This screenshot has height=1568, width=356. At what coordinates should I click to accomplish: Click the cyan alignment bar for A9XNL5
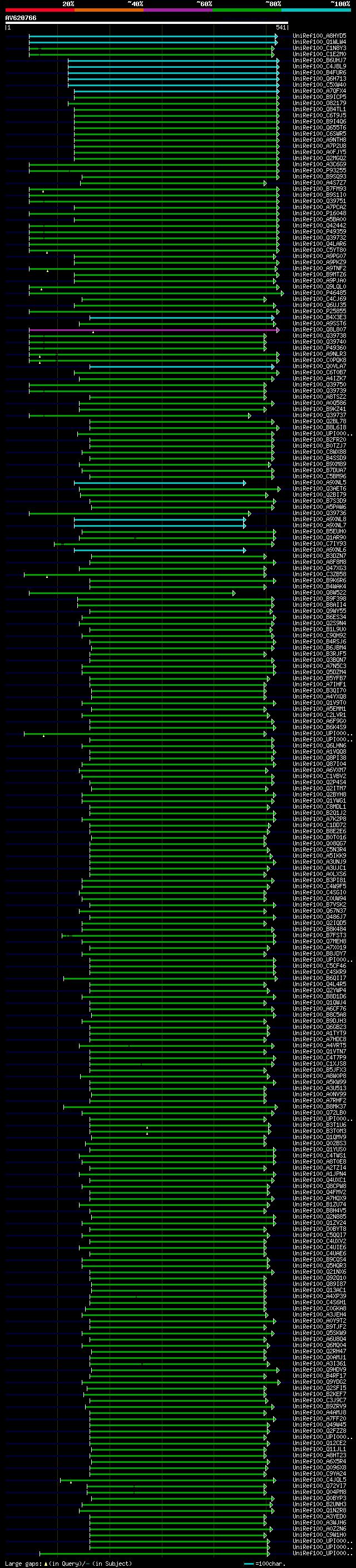tap(160, 483)
